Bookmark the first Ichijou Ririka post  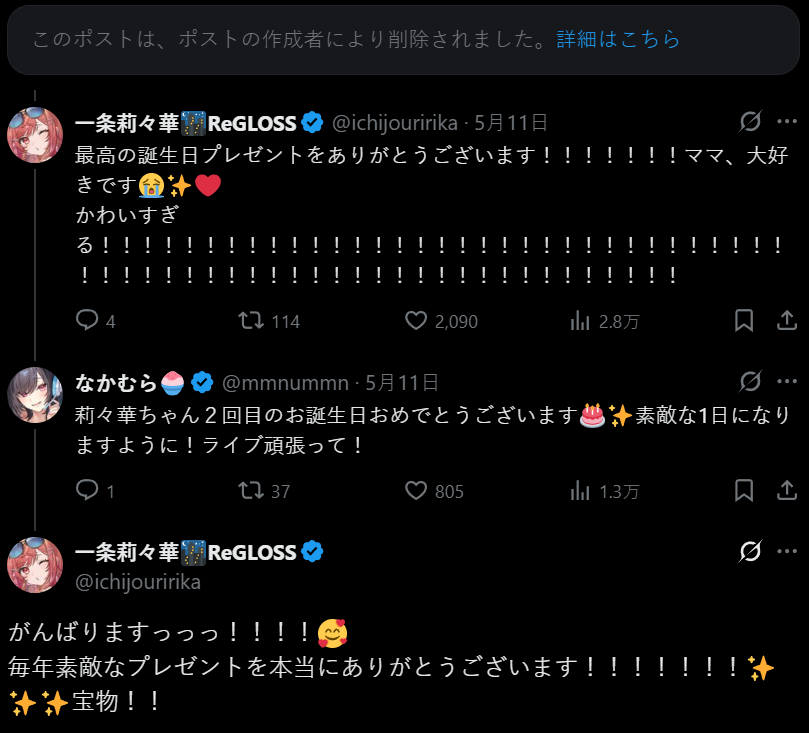tap(744, 321)
